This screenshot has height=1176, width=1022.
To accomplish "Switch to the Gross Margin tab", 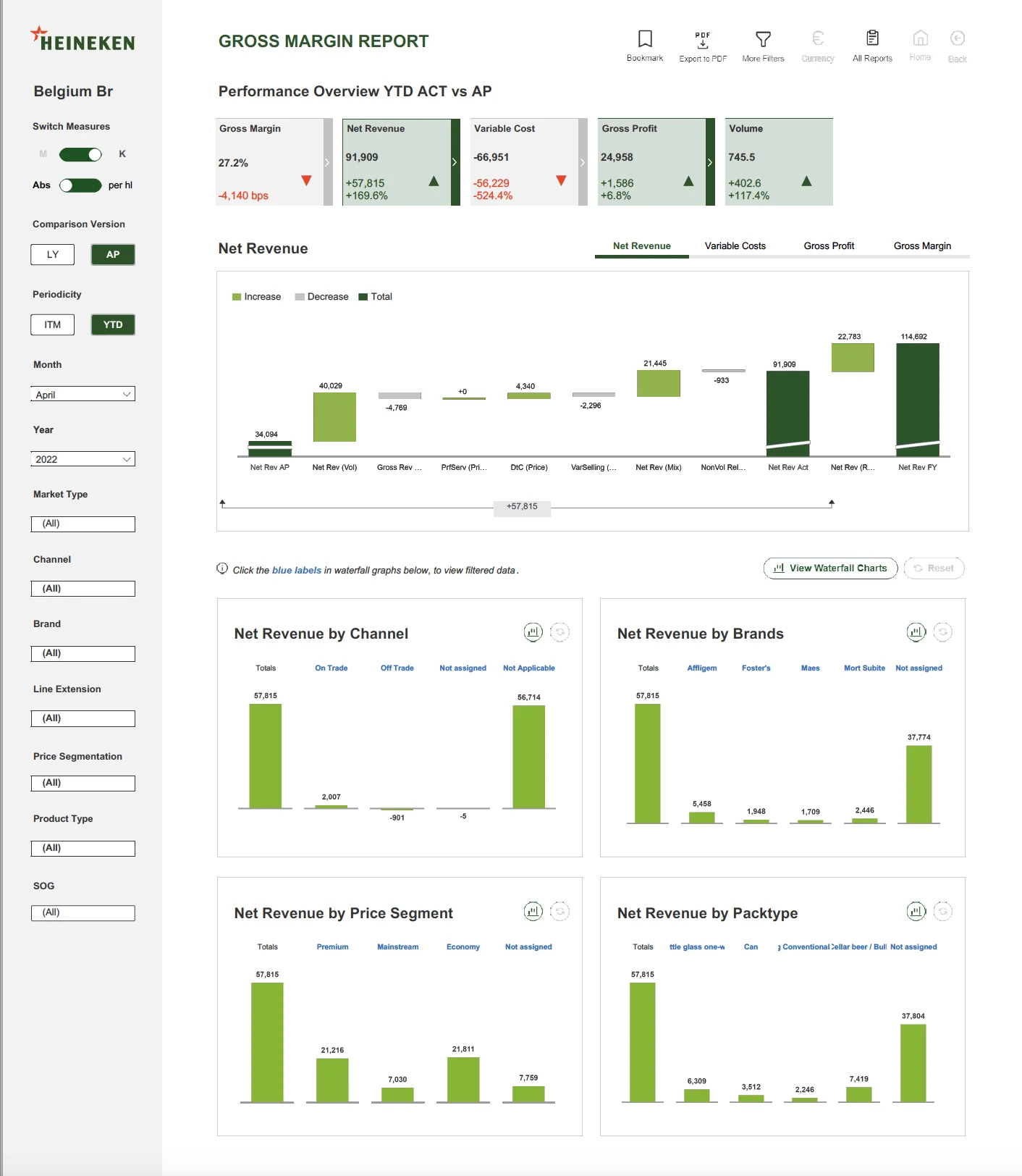I will [922, 246].
